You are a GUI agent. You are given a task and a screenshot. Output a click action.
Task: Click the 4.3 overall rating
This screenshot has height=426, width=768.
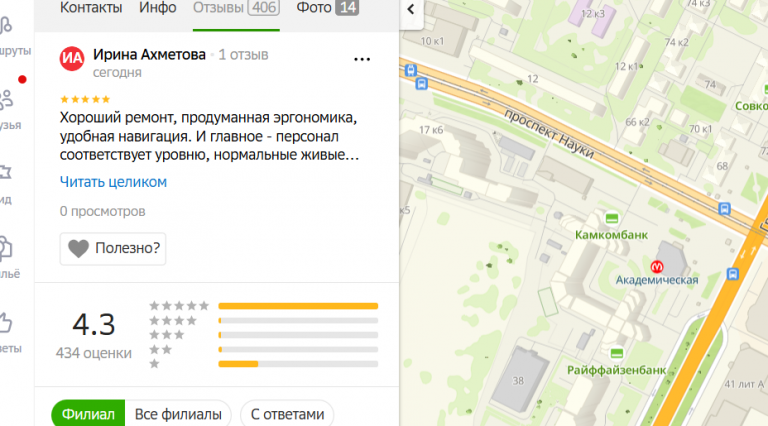point(94,325)
